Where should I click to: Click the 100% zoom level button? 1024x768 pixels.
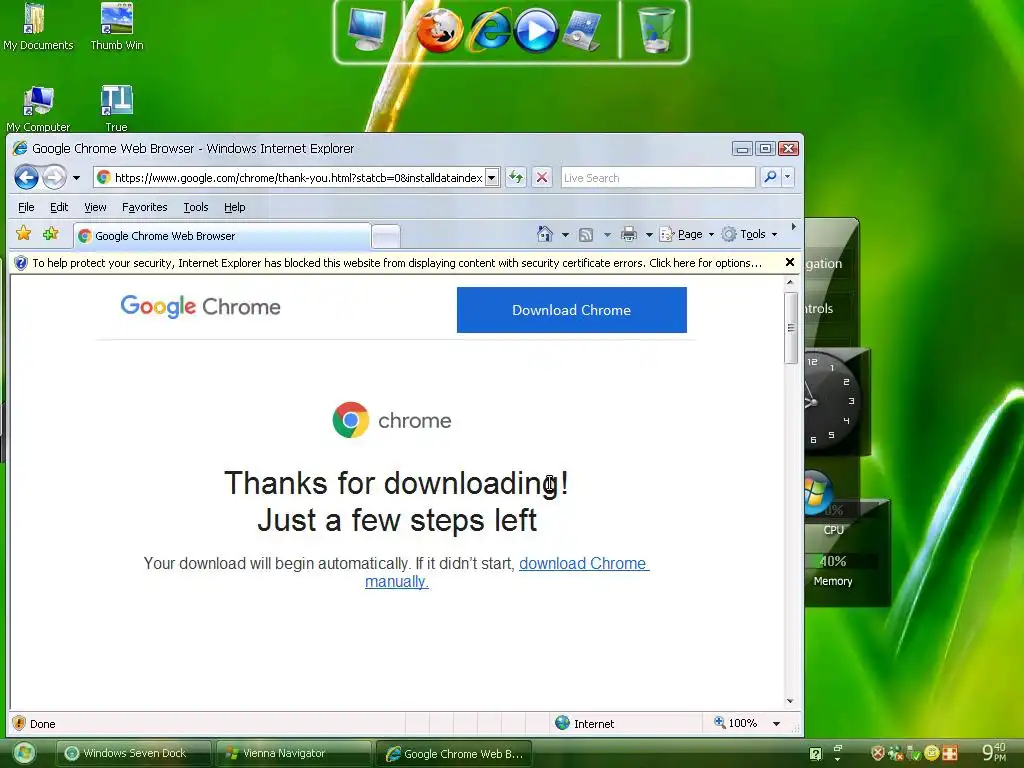[735, 723]
